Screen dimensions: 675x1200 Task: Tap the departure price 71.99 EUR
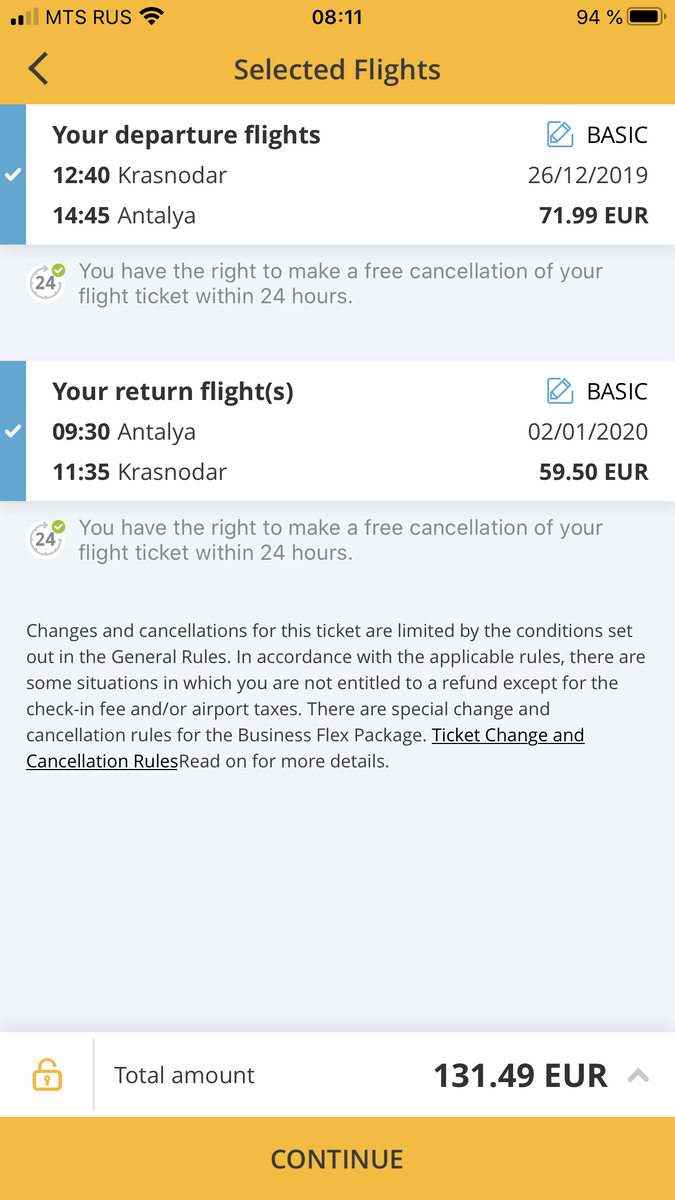click(x=594, y=215)
